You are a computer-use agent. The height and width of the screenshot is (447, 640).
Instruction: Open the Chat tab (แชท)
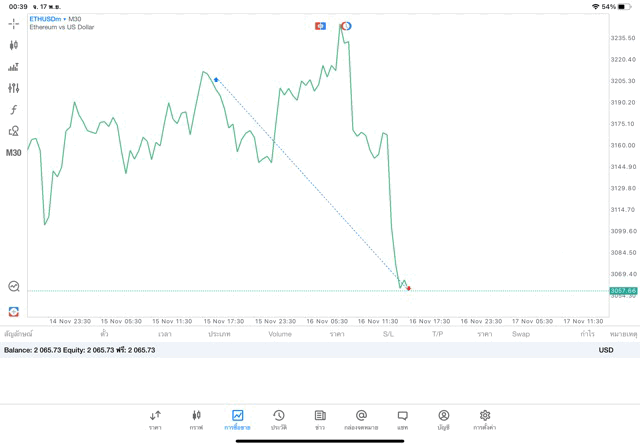coord(402,420)
